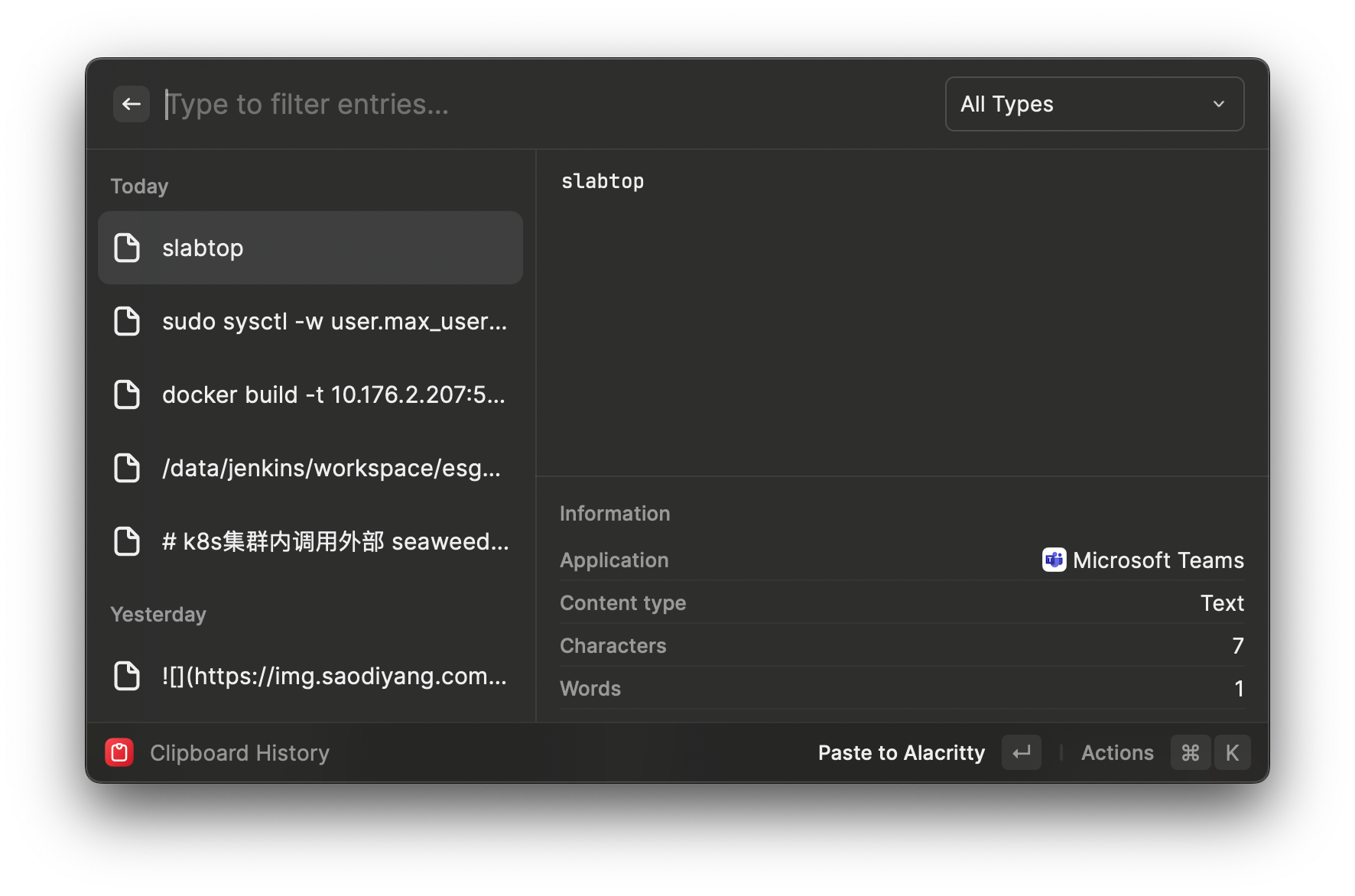
Task: Click Paste to Alacritty
Action: 901,752
